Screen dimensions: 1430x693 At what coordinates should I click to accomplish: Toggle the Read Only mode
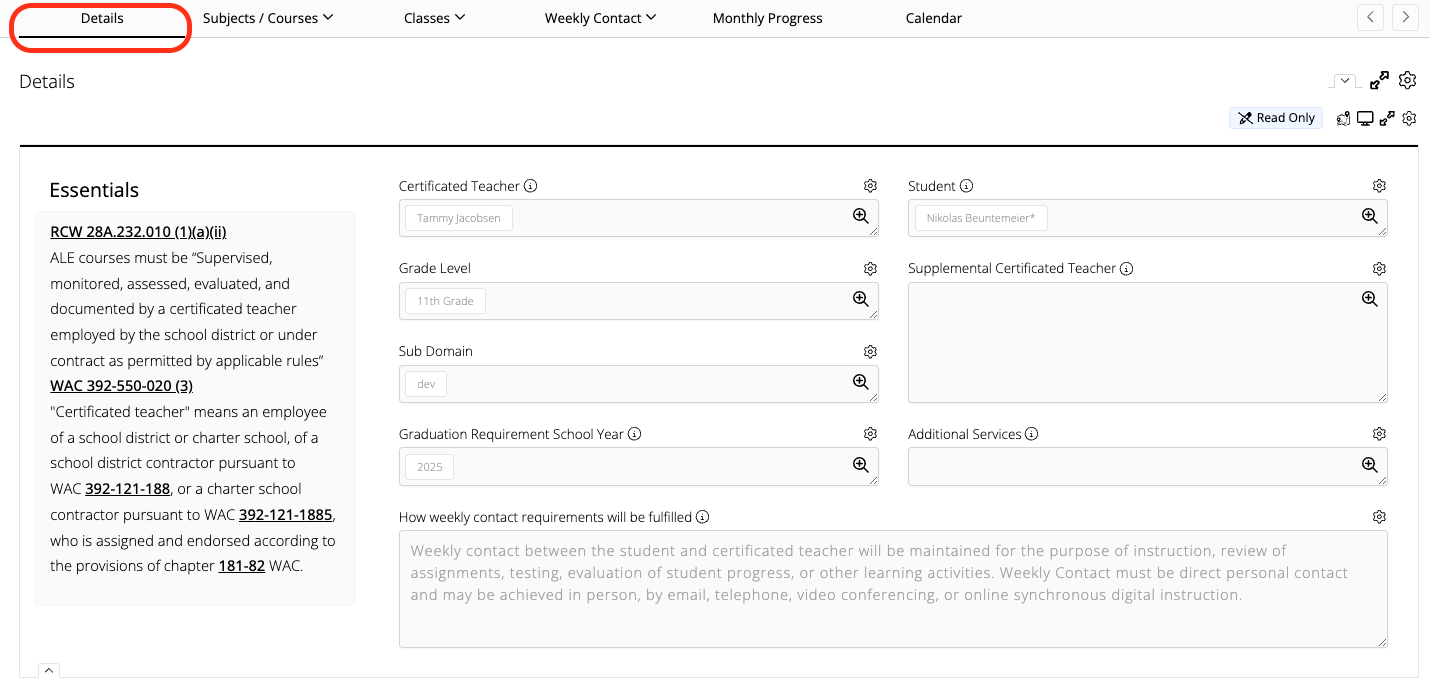pos(1276,117)
